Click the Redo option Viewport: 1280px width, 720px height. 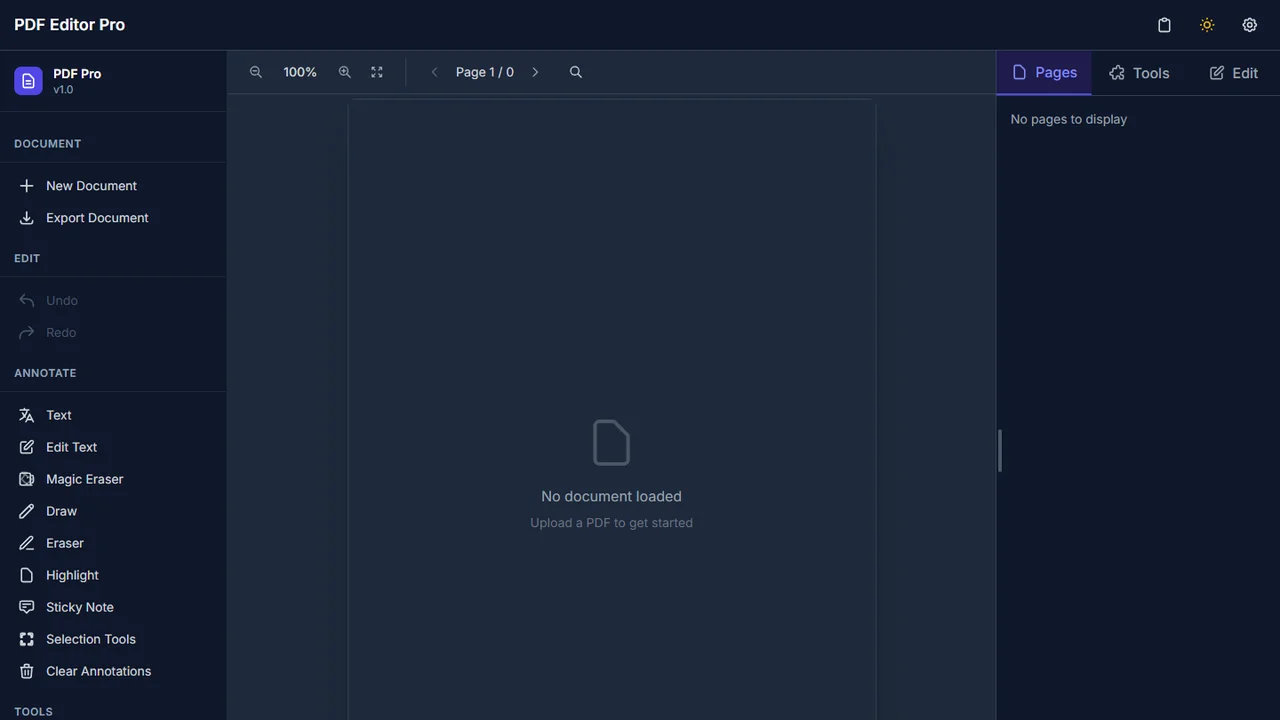click(113, 332)
